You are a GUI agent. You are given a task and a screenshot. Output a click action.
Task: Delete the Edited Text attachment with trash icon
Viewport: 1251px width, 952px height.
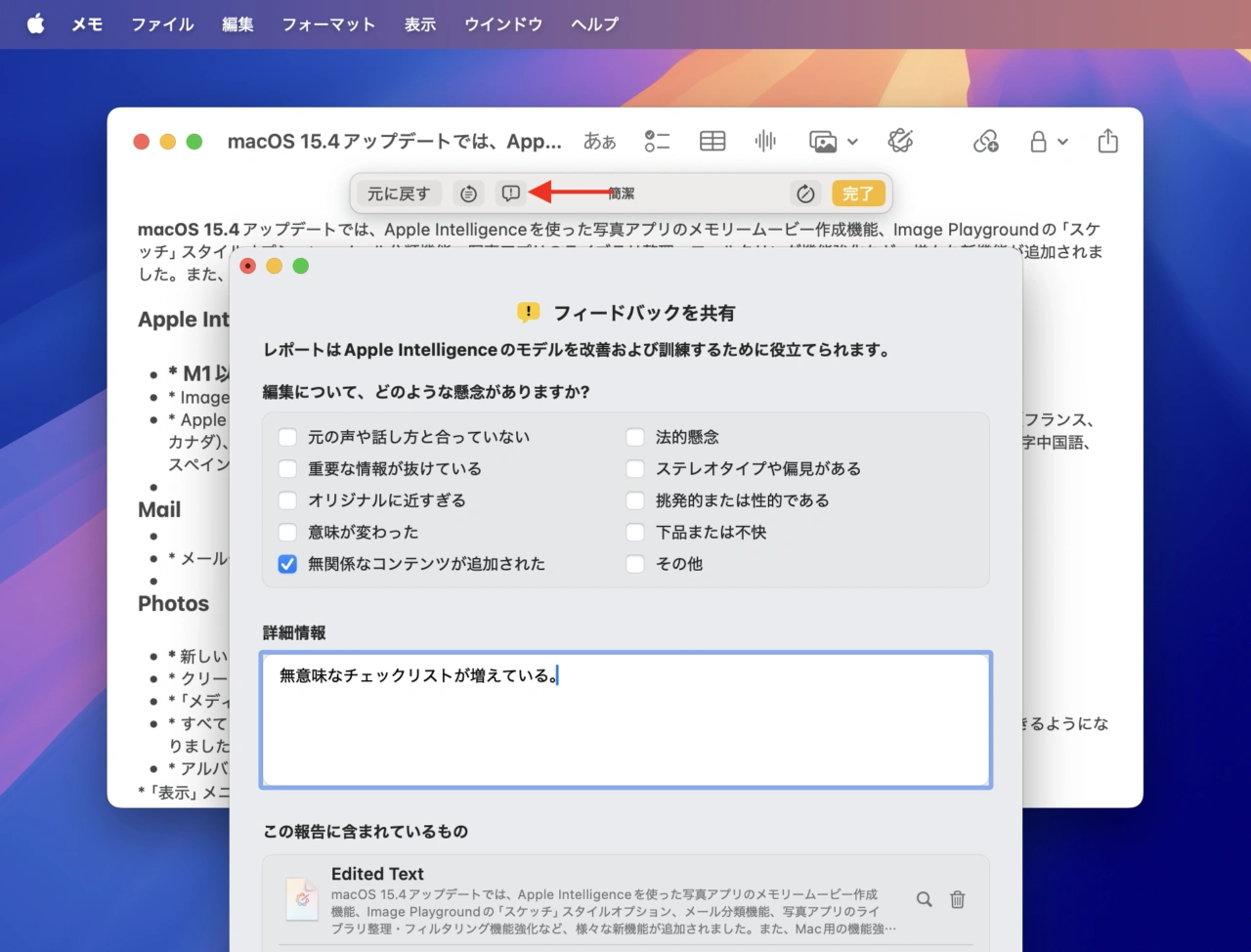pyautogui.click(x=958, y=899)
